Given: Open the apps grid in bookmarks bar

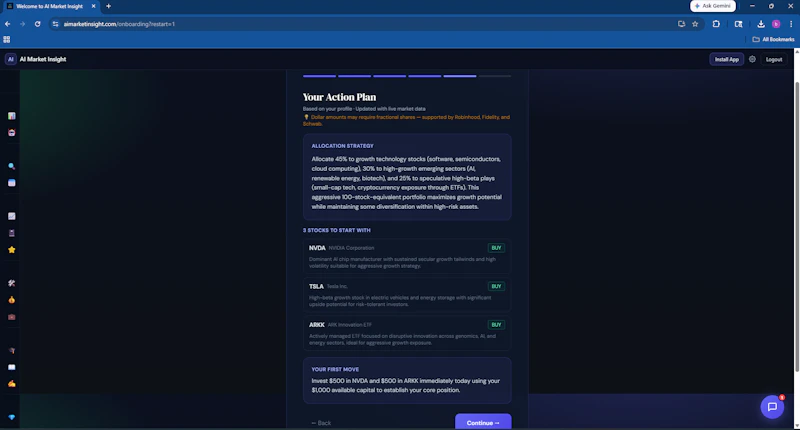Looking at the screenshot, I should point(7,39).
